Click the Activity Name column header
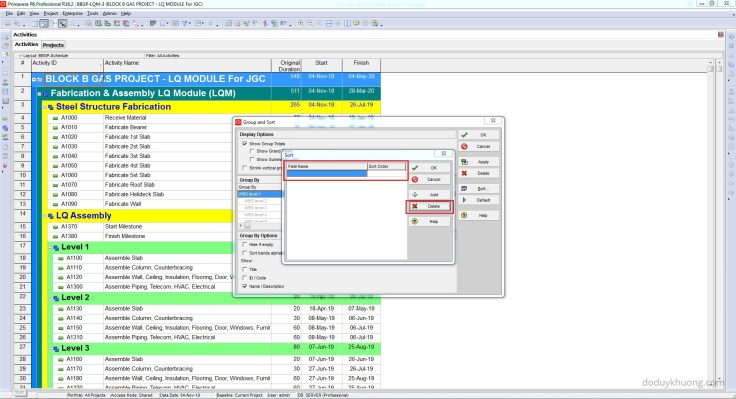Viewport: 736px width, 399px height. click(187, 65)
